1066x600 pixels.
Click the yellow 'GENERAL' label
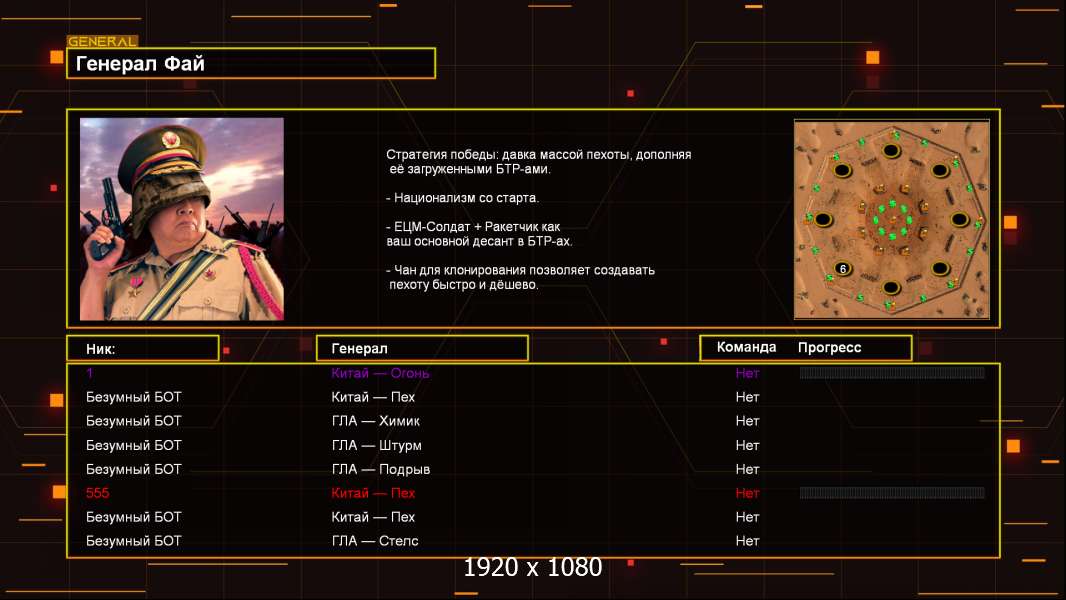tap(102, 41)
